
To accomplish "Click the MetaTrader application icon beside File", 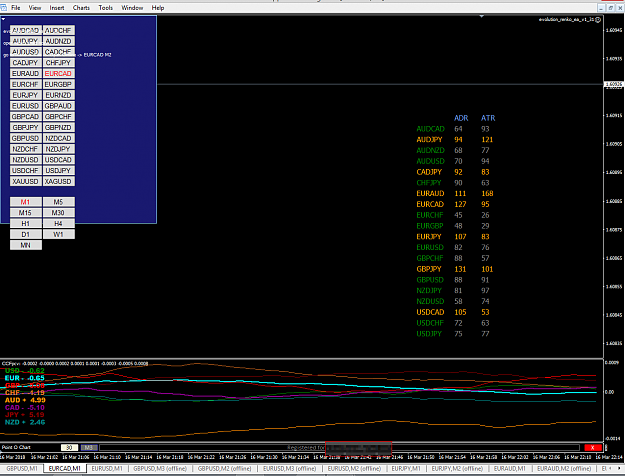I will pyautogui.click(x=3, y=8).
